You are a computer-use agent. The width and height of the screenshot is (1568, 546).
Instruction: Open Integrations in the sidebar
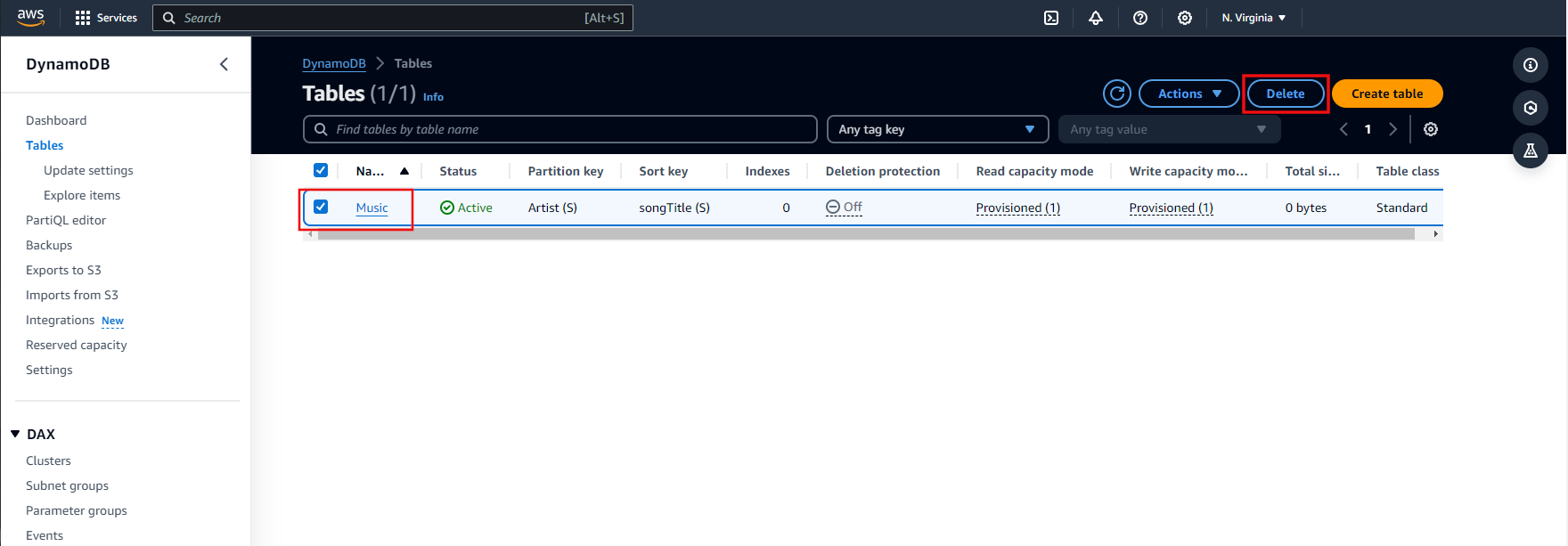pyautogui.click(x=60, y=320)
